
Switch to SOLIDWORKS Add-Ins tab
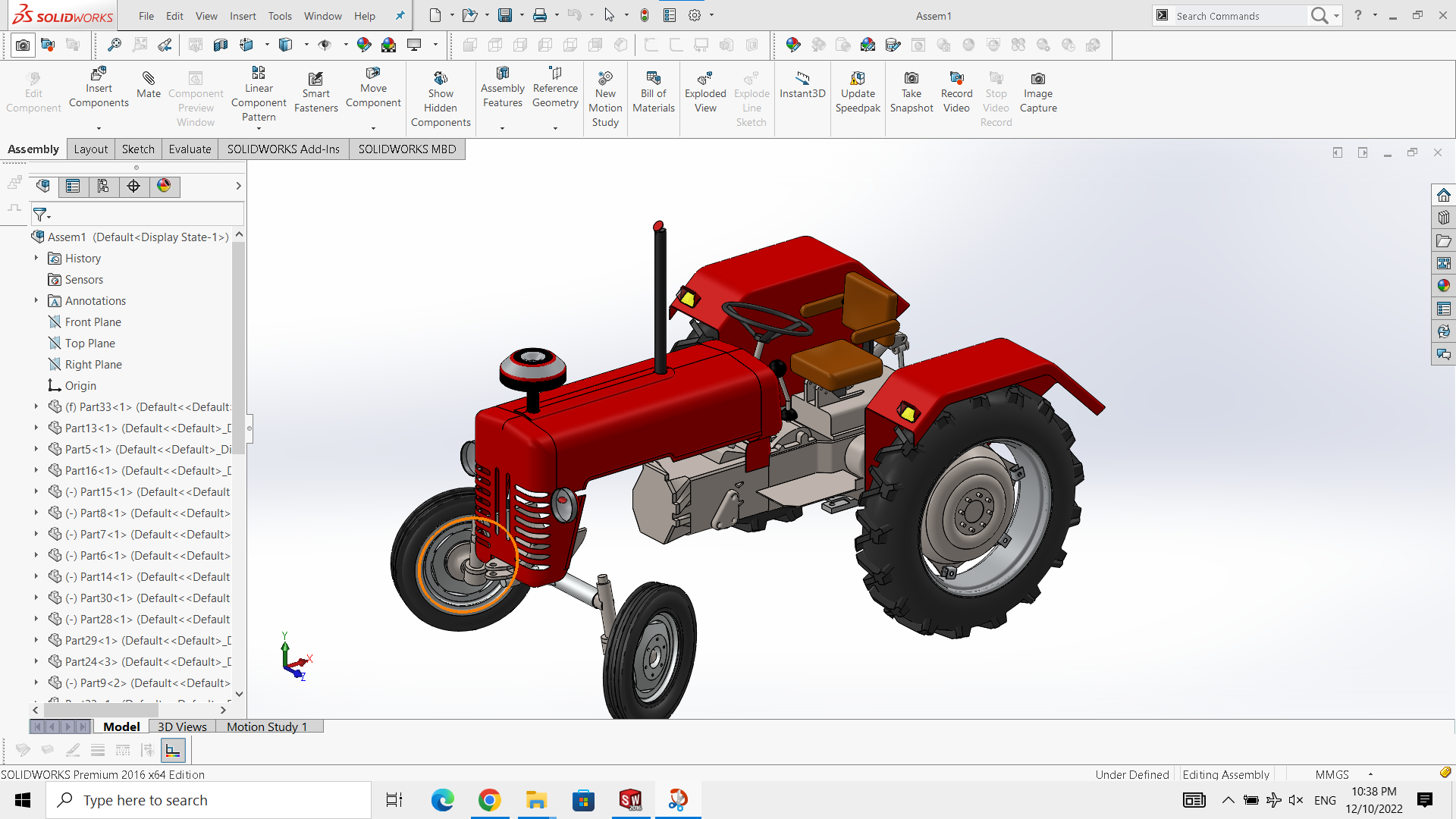(x=283, y=149)
